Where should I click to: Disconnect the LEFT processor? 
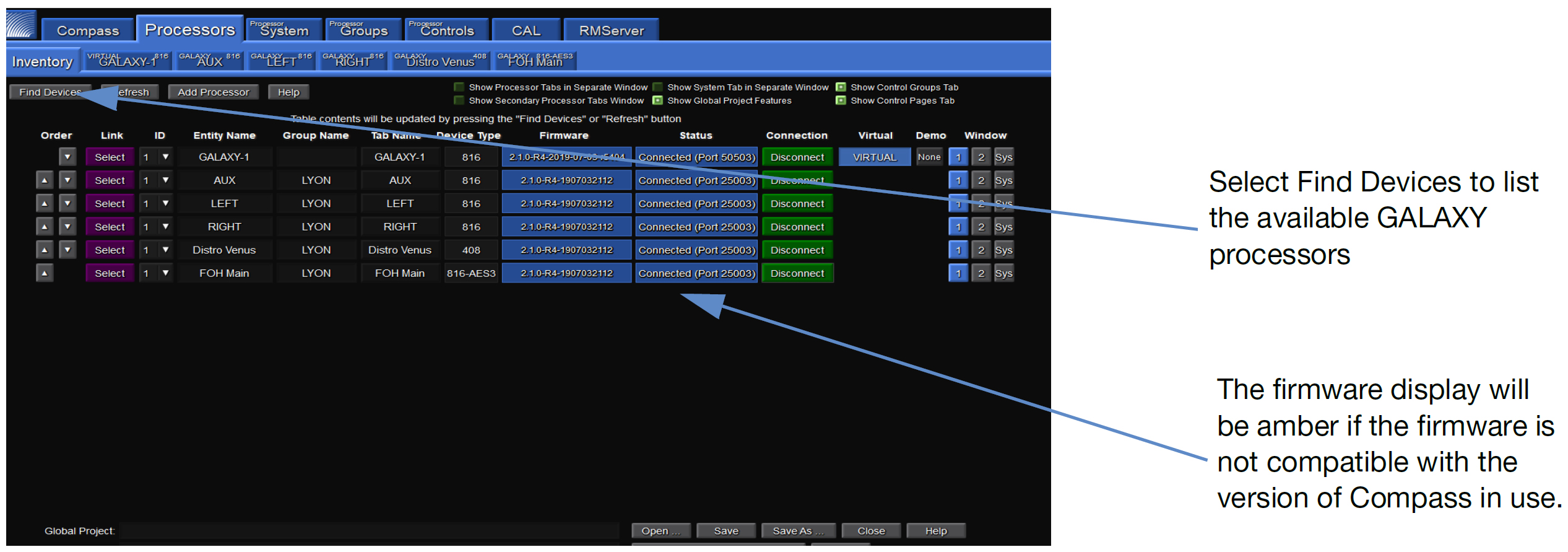pos(797,203)
